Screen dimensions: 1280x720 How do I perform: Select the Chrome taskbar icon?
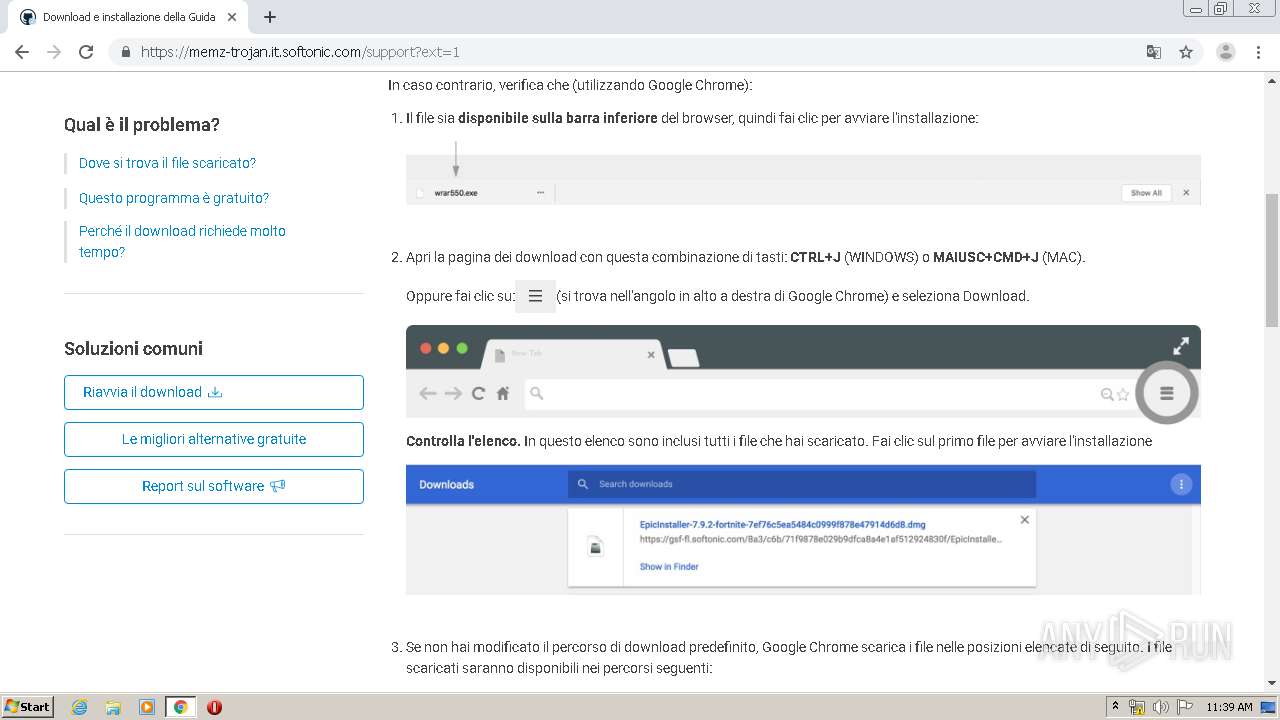point(180,707)
